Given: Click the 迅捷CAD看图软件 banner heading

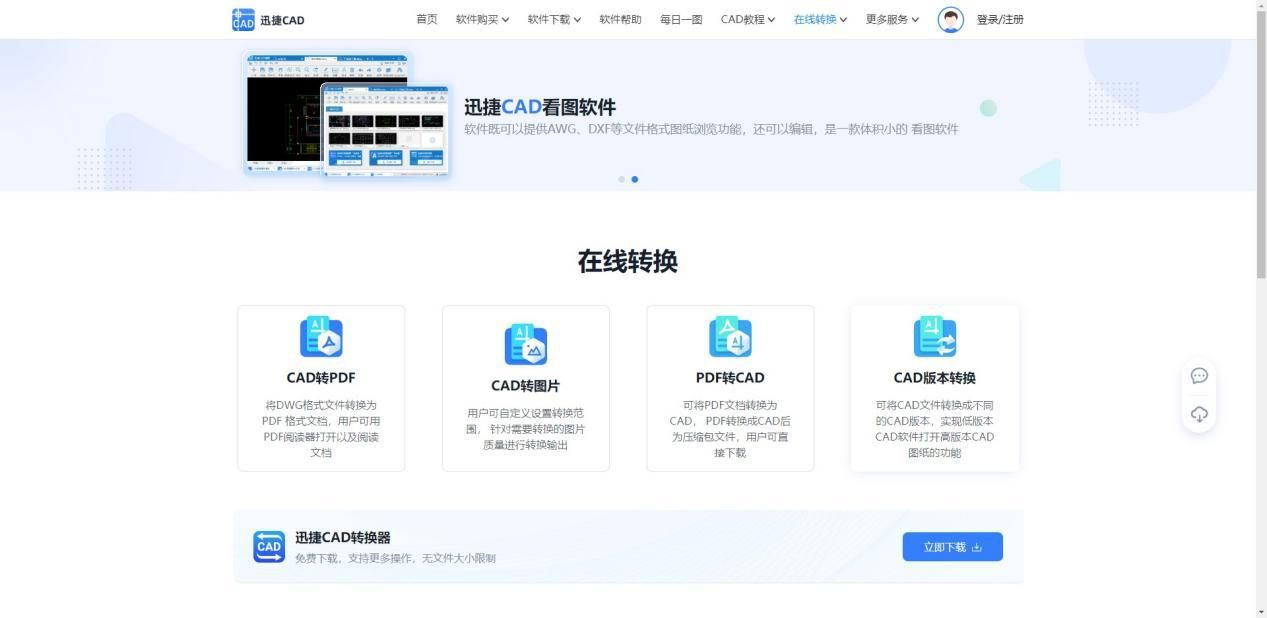Looking at the screenshot, I should pos(540,107).
